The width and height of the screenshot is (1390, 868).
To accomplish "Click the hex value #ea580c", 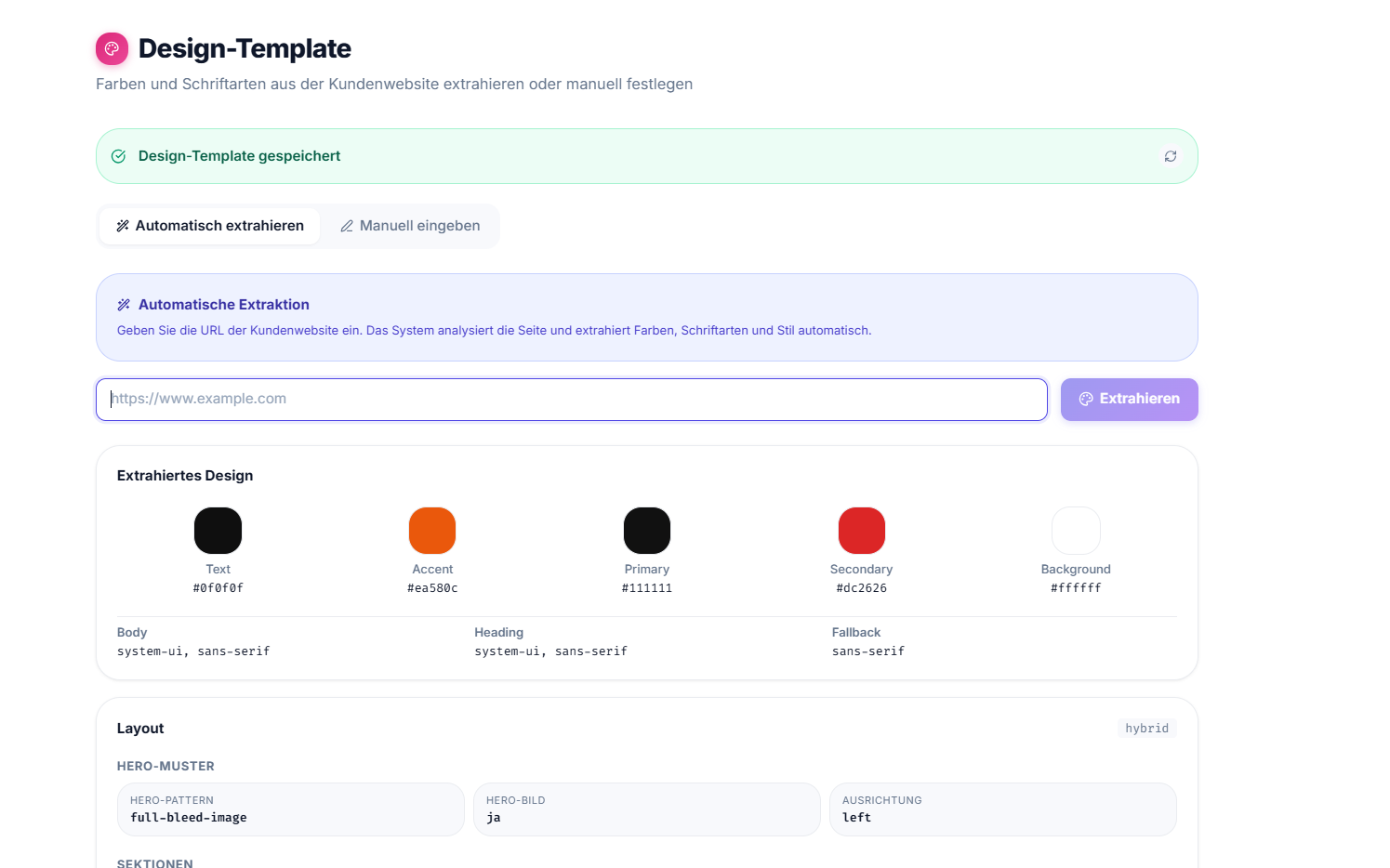I will coord(432,588).
